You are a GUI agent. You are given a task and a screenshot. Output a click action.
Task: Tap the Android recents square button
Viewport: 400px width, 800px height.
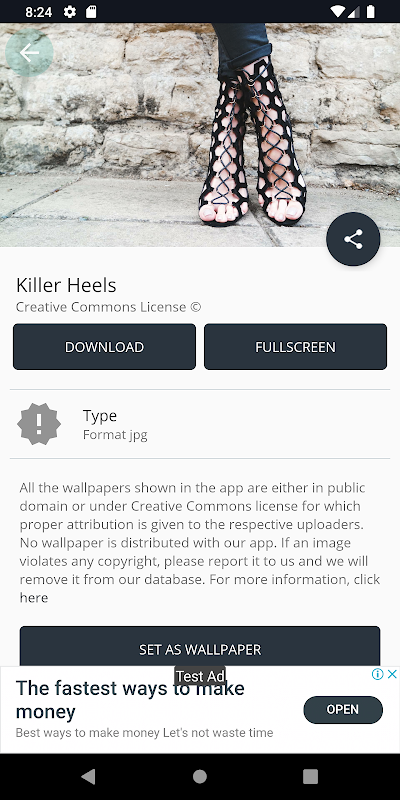[310, 777]
